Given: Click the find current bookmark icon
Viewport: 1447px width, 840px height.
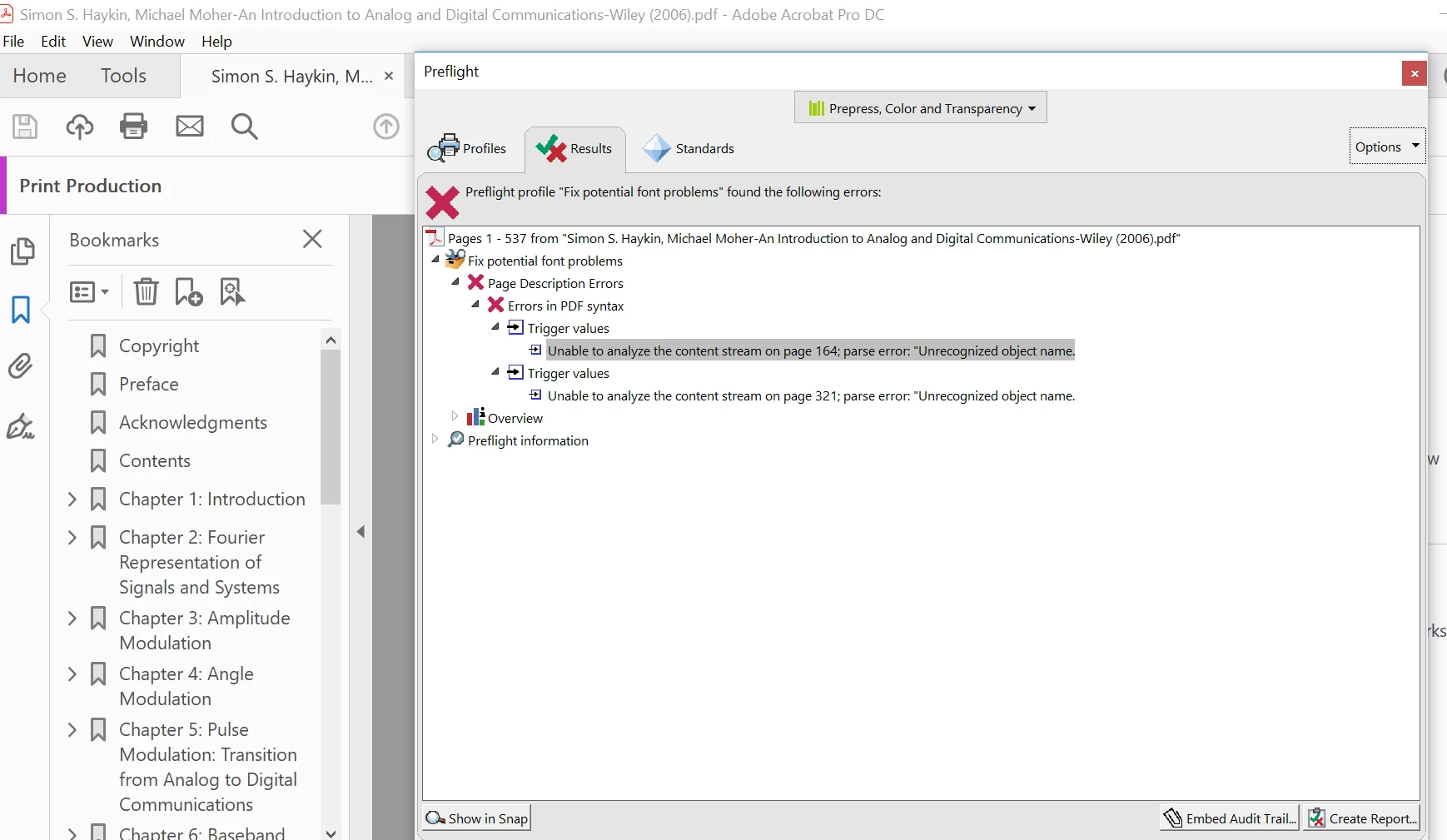Looking at the screenshot, I should point(232,292).
